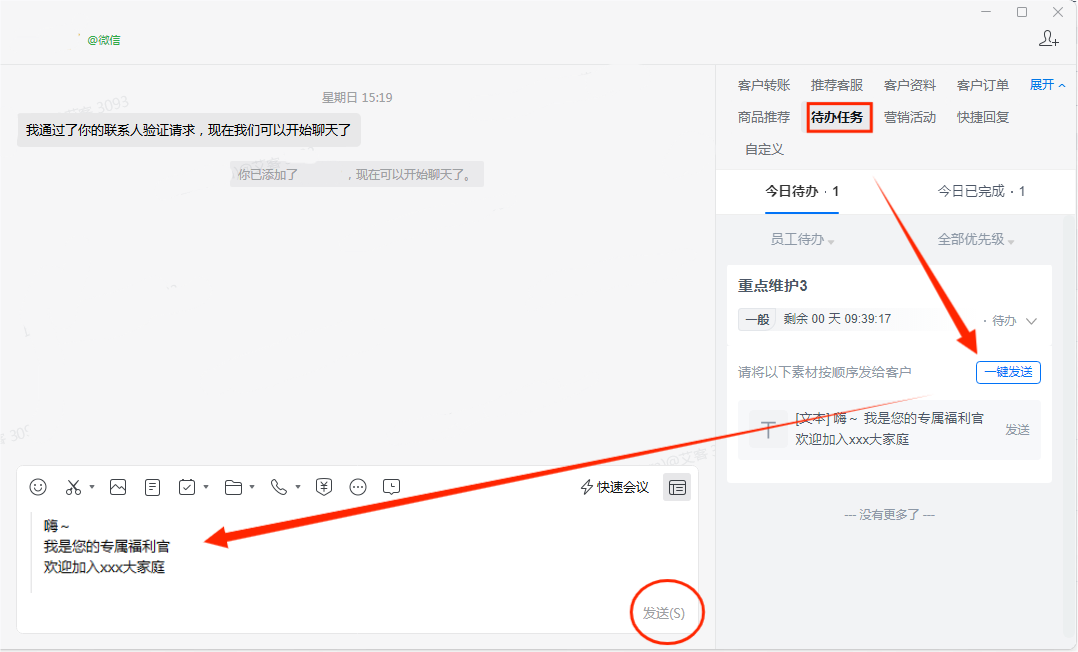Image resolution: width=1078 pixels, height=652 pixels.
Task: Click the image send icon
Action: 118,487
